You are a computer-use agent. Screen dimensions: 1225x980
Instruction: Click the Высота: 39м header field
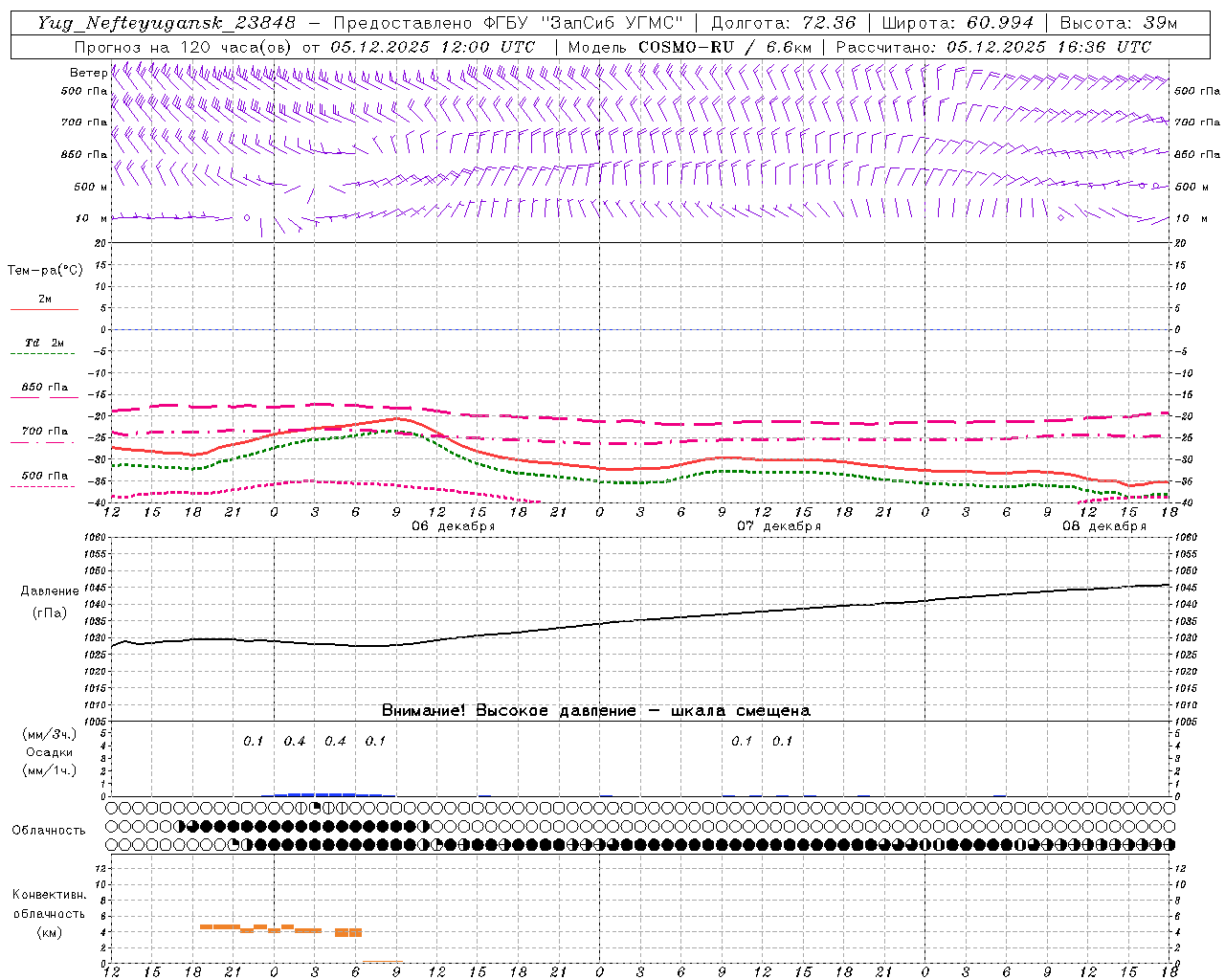point(1118,23)
